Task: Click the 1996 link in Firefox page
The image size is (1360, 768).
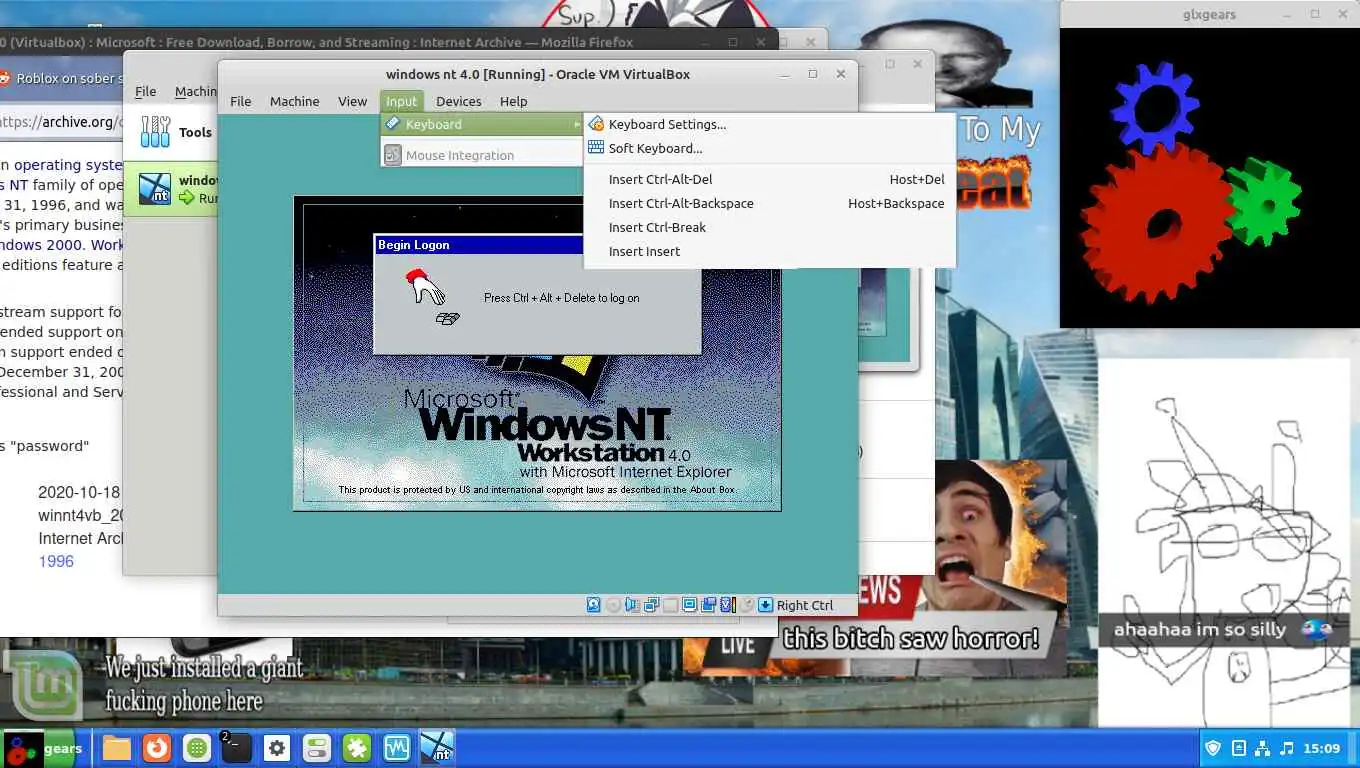Action: click(56, 561)
